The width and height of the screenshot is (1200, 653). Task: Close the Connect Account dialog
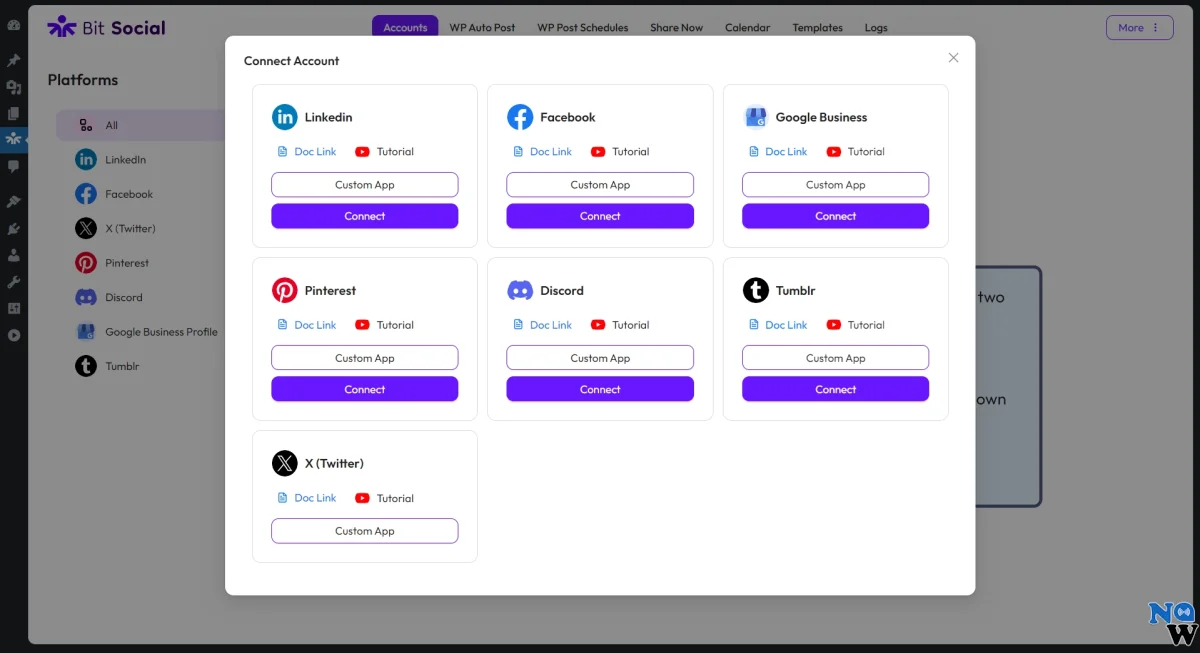(953, 58)
